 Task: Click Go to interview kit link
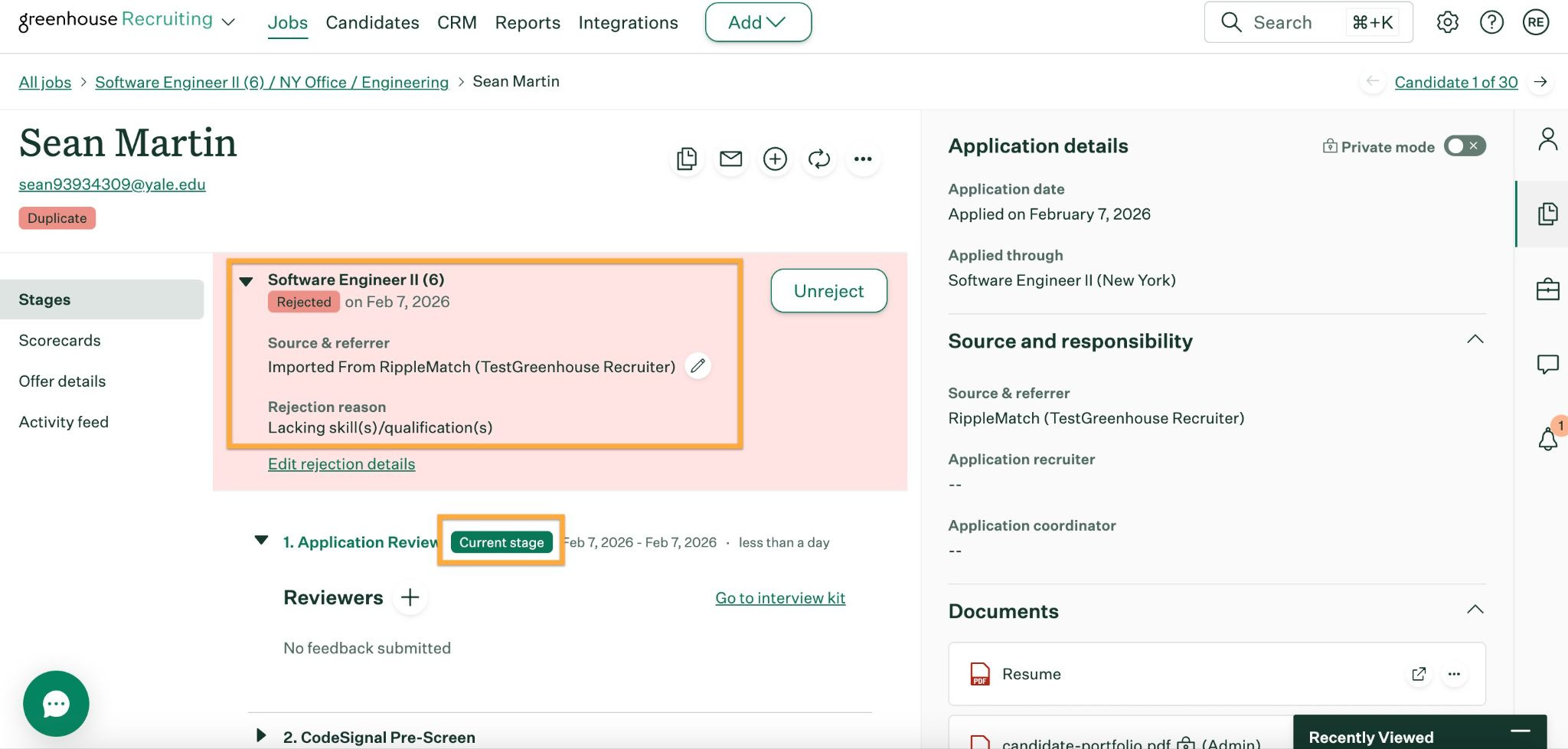pyautogui.click(x=780, y=598)
